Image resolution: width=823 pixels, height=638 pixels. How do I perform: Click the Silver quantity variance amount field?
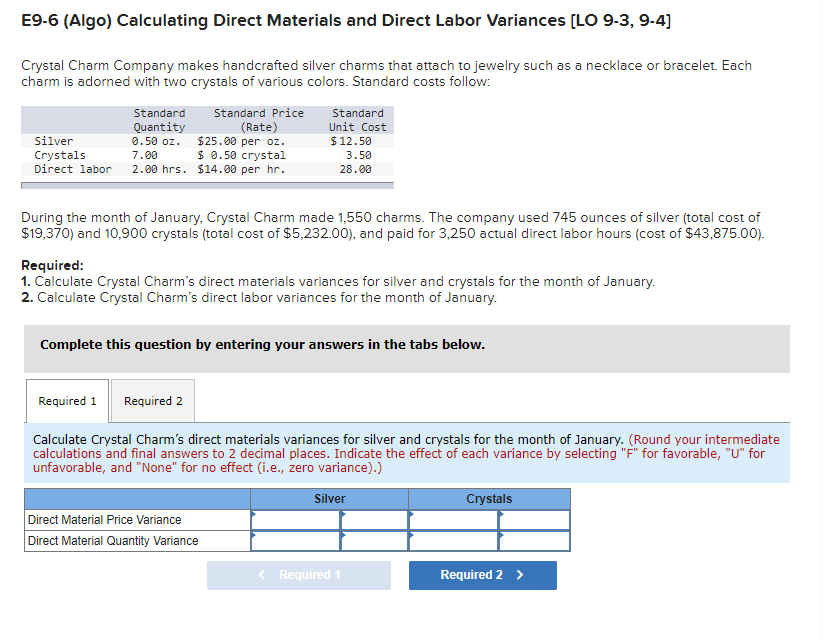click(x=293, y=541)
